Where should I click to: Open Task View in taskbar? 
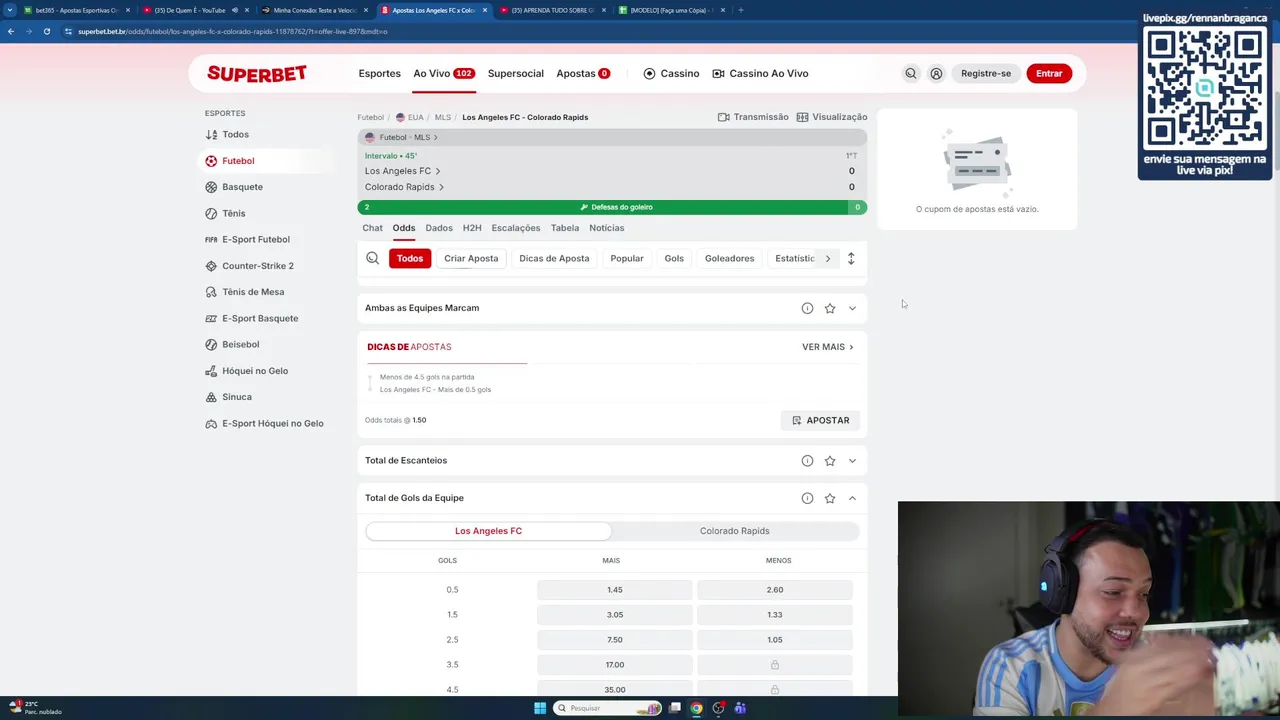675,708
